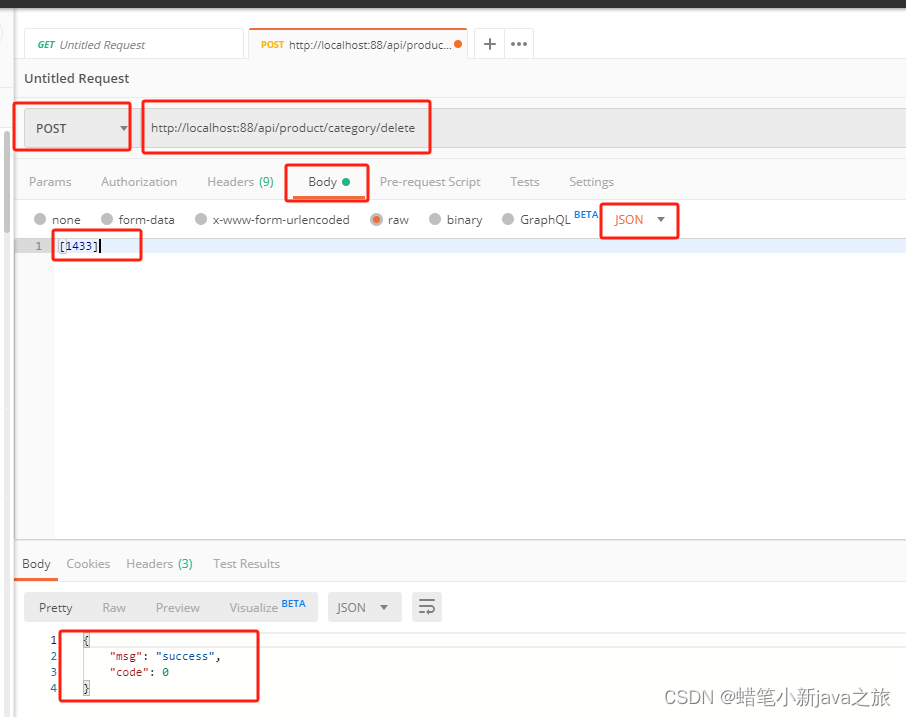Click the left sidebar vertical scrollbar

click(x=6, y=182)
